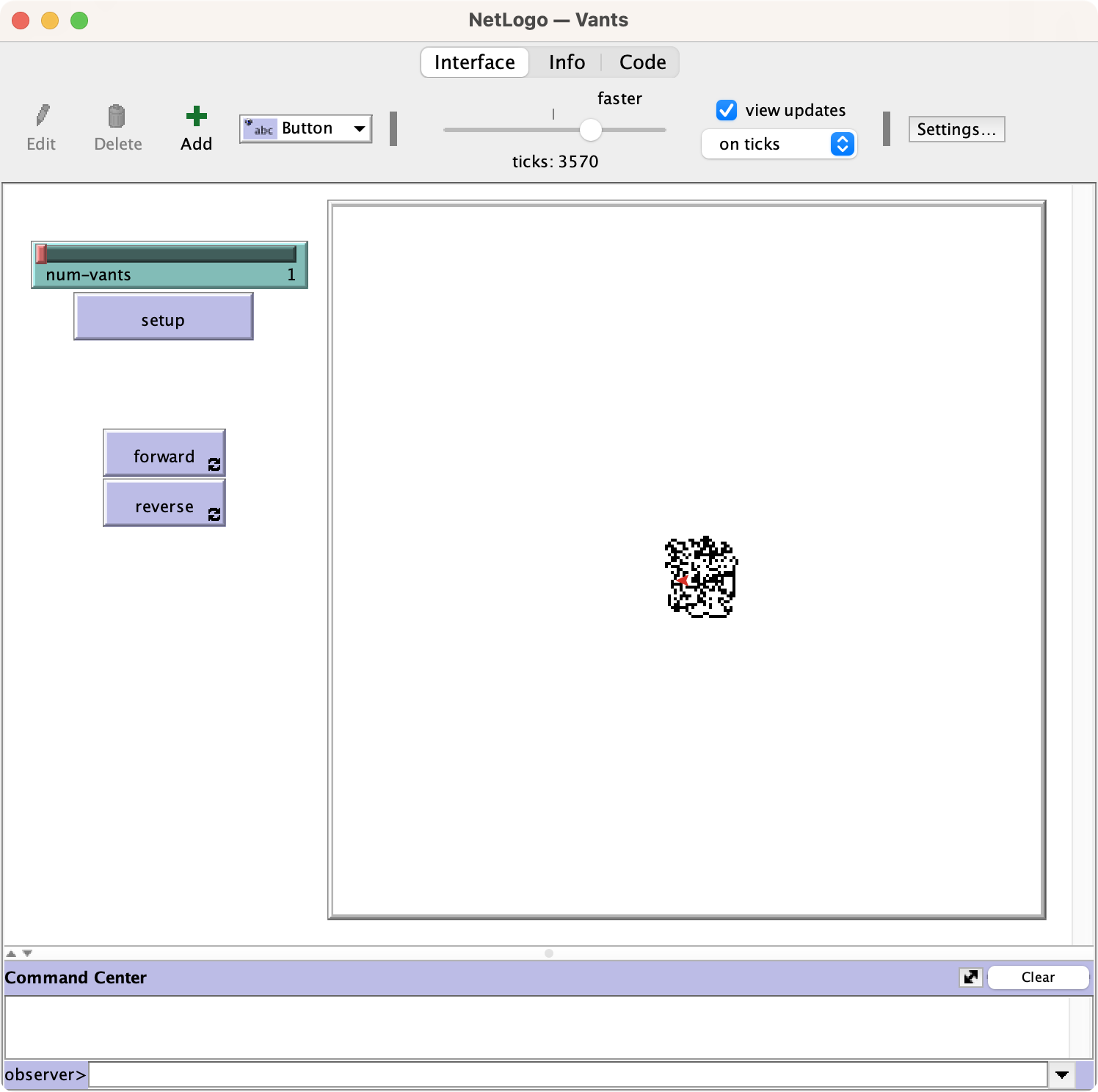Click the up arrow above Command Center
The width and height of the screenshot is (1098, 1092).
click(x=11, y=953)
